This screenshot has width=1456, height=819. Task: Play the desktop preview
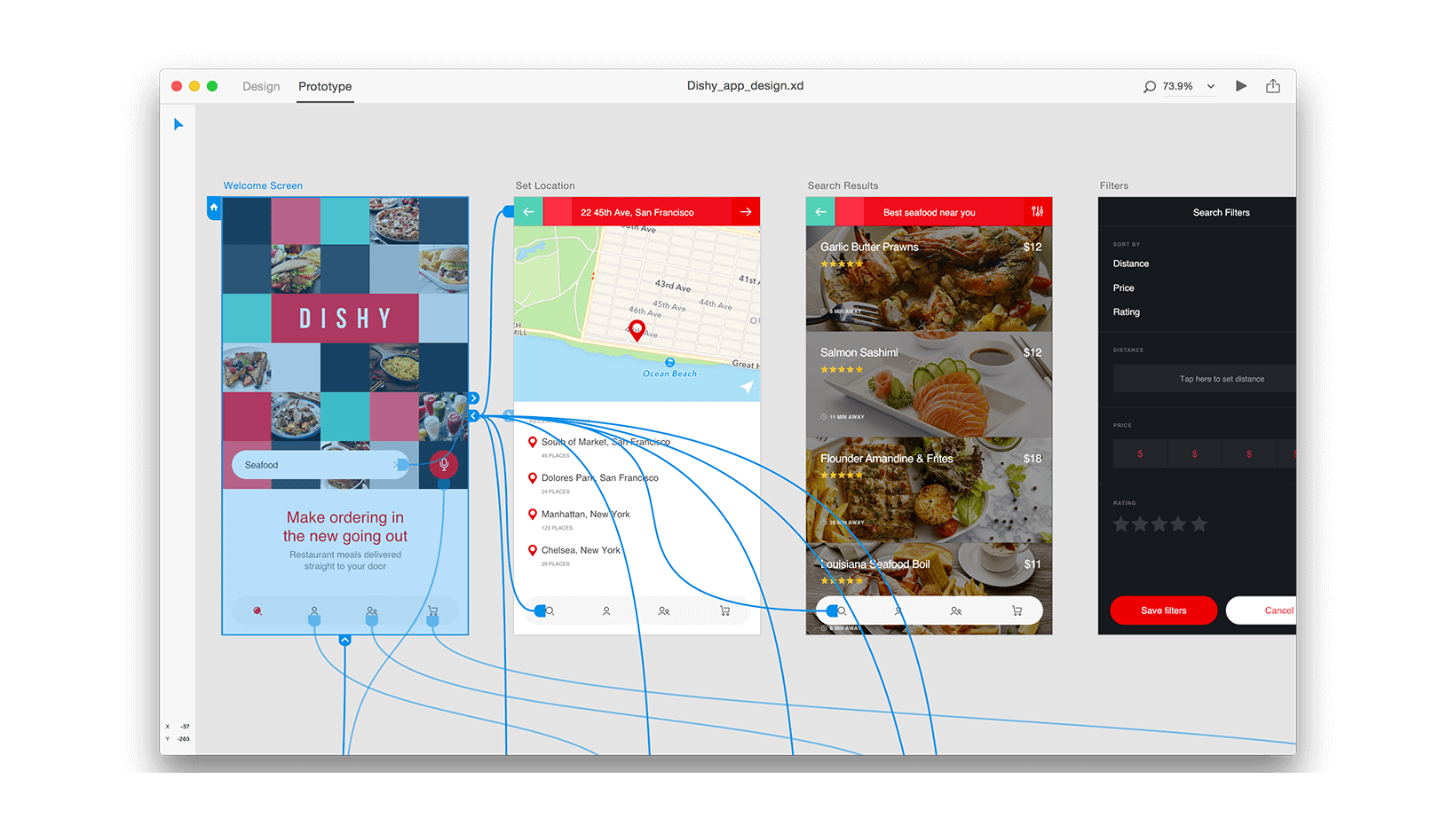tap(1241, 86)
